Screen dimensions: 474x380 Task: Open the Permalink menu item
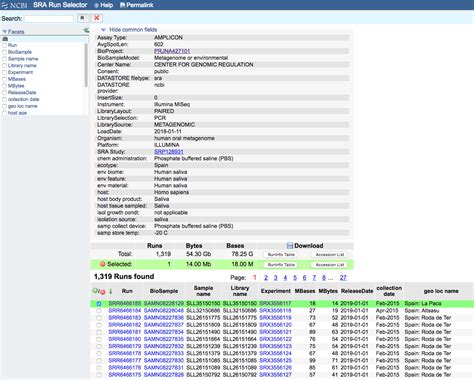pos(137,5)
